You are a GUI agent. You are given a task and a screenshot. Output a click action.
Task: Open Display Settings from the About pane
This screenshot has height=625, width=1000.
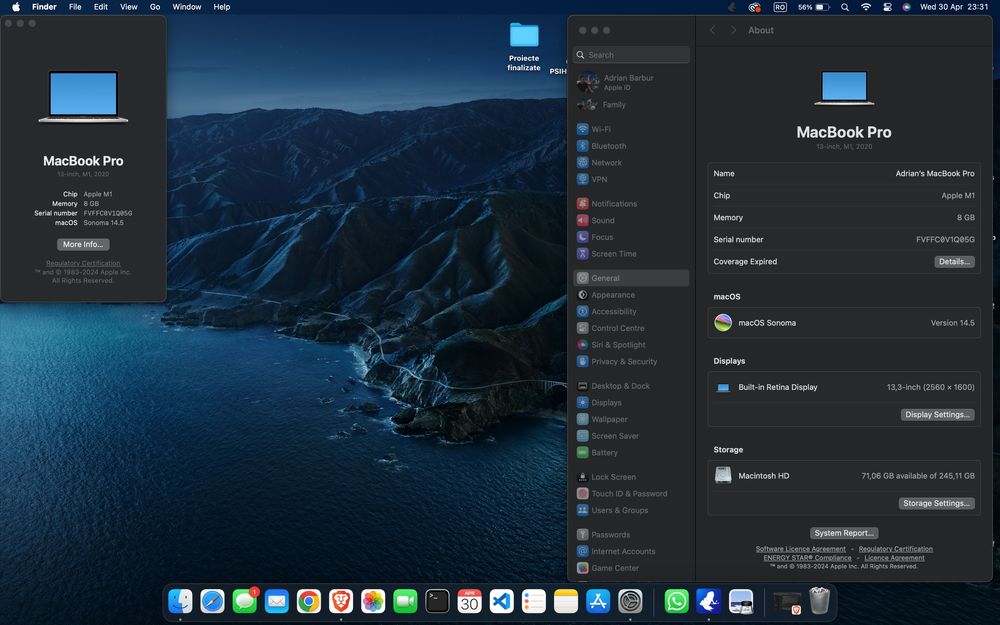click(937, 415)
